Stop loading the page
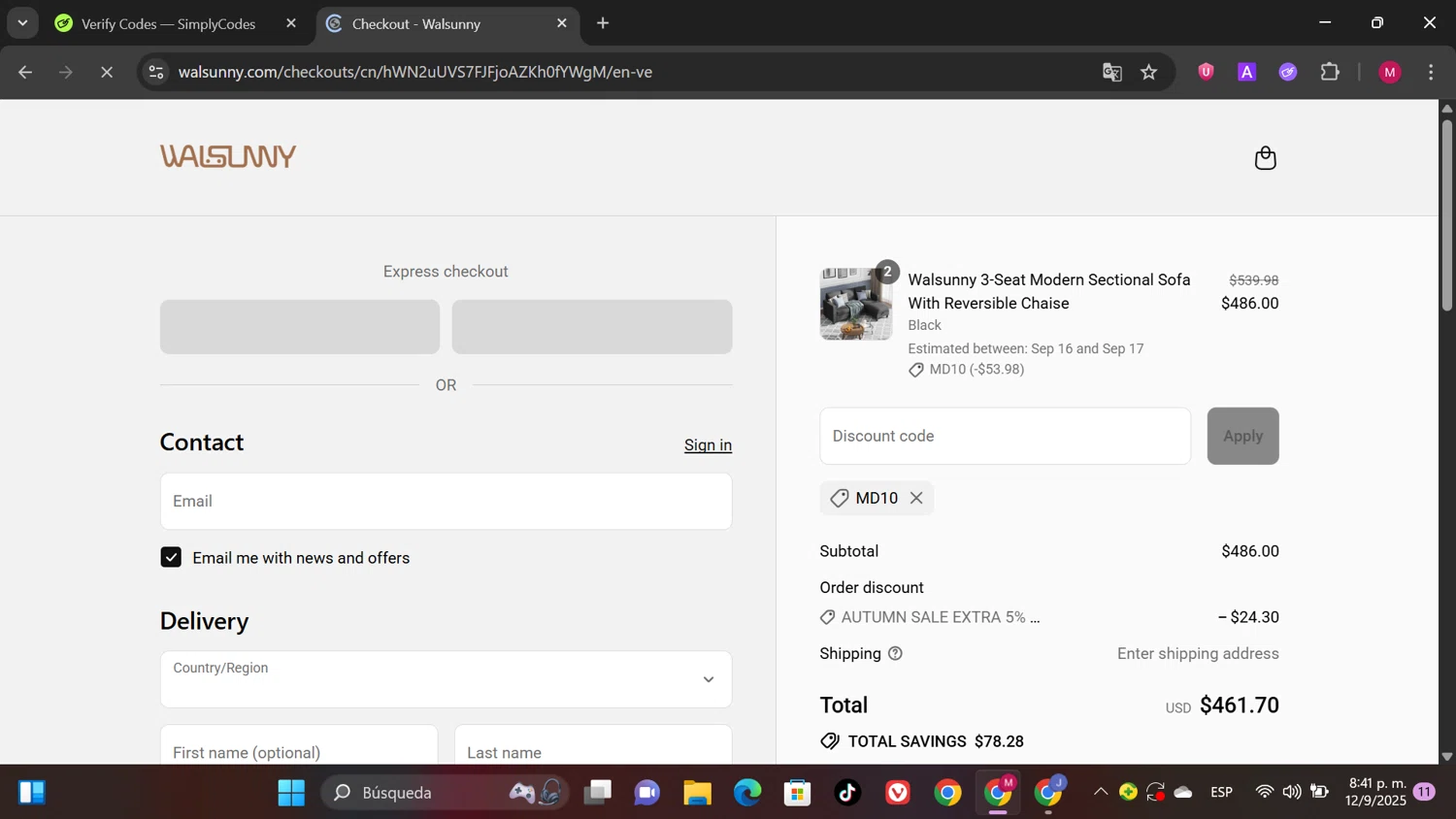This screenshot has width=1456, height=819. point(107,72)
